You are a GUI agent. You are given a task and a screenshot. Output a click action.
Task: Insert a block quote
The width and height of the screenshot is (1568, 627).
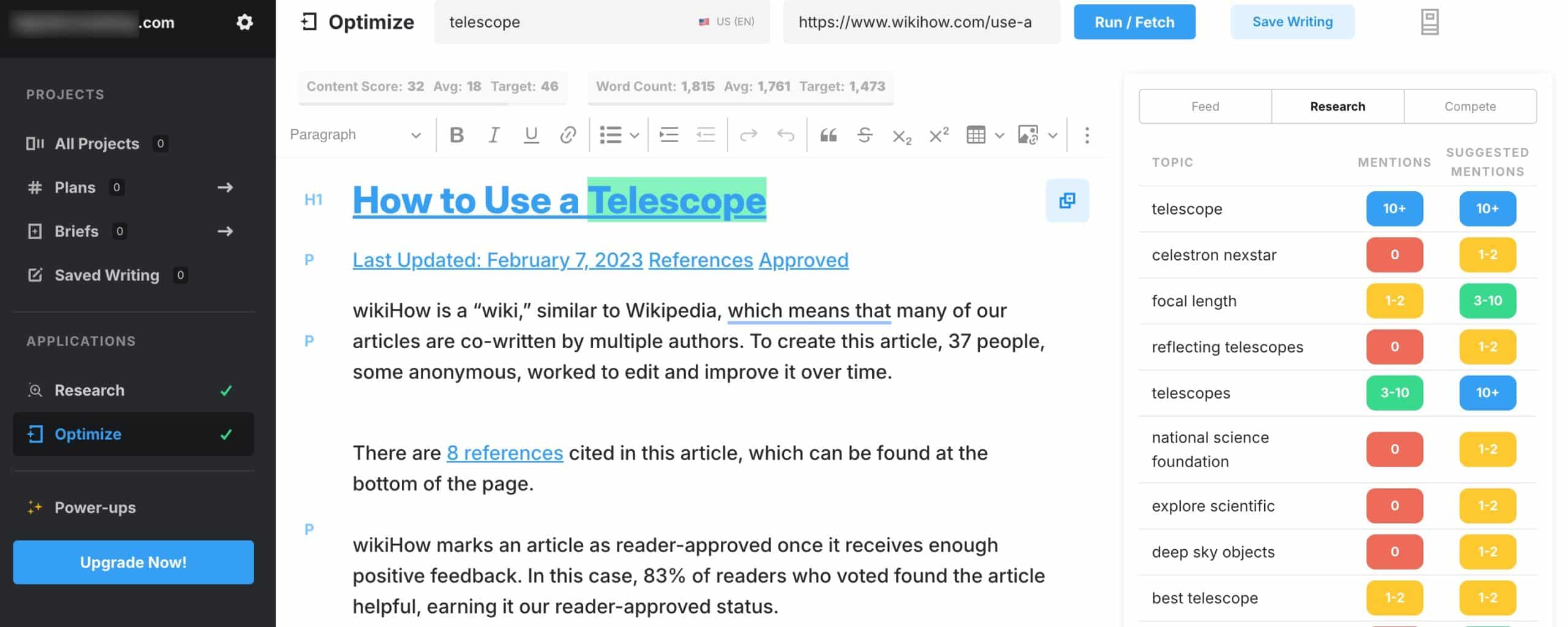828,135
